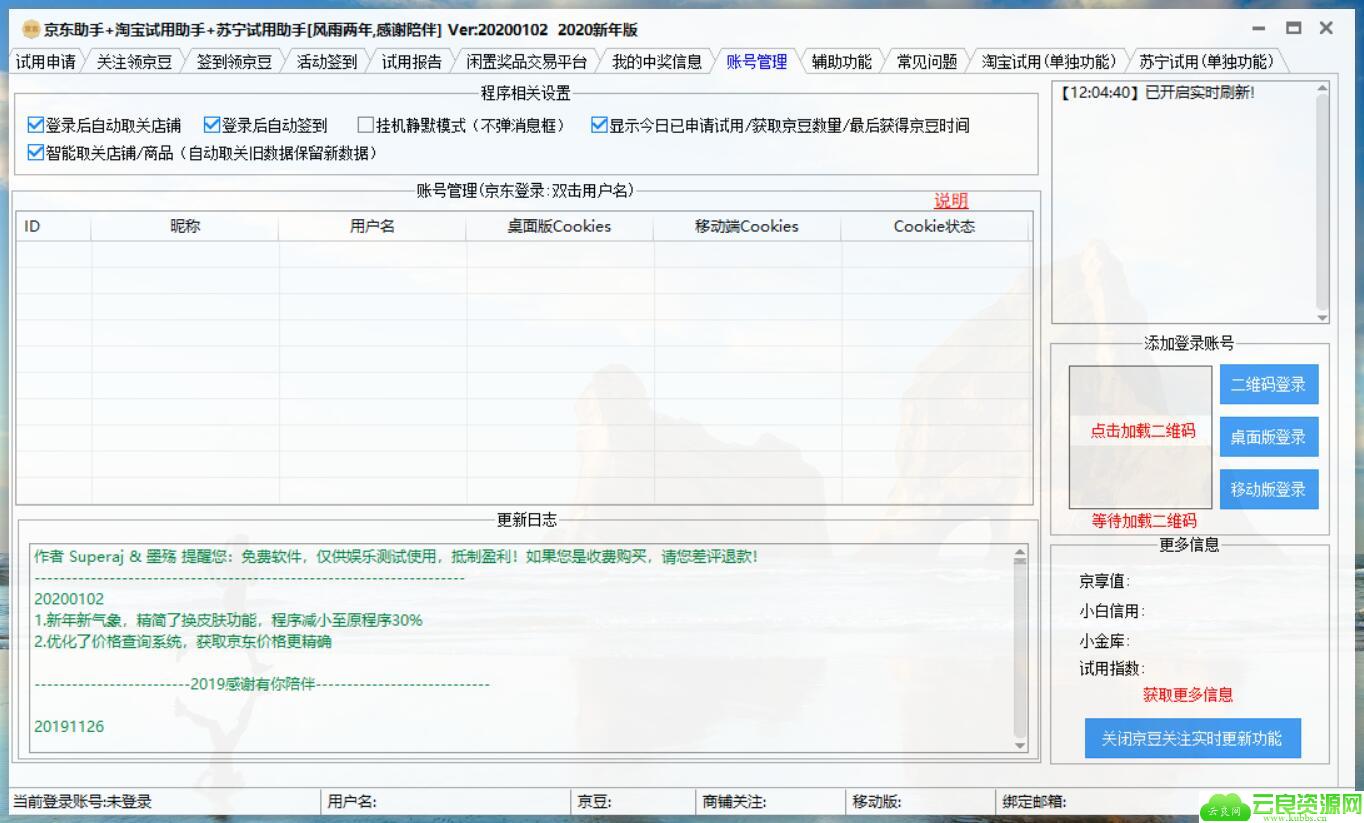The width and height of the screenshot is (1364, 823).
Task: Select the 账号管理 tab
Action: [757, 62]
